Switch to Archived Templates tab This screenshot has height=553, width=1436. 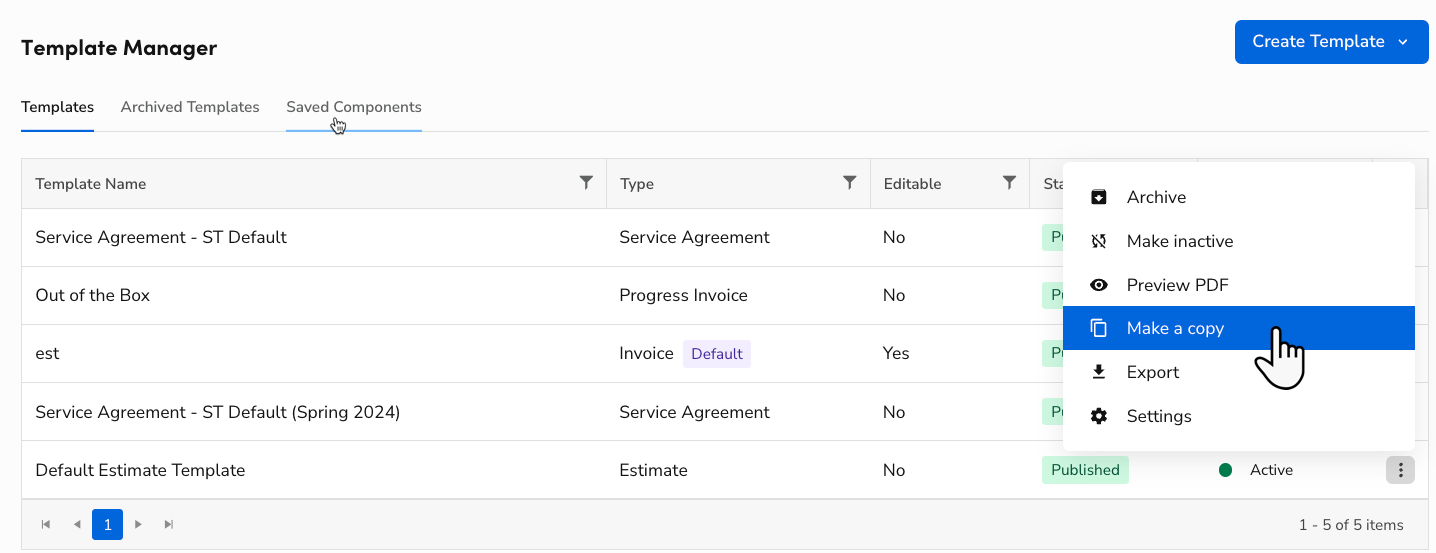[x=190, y=107]
